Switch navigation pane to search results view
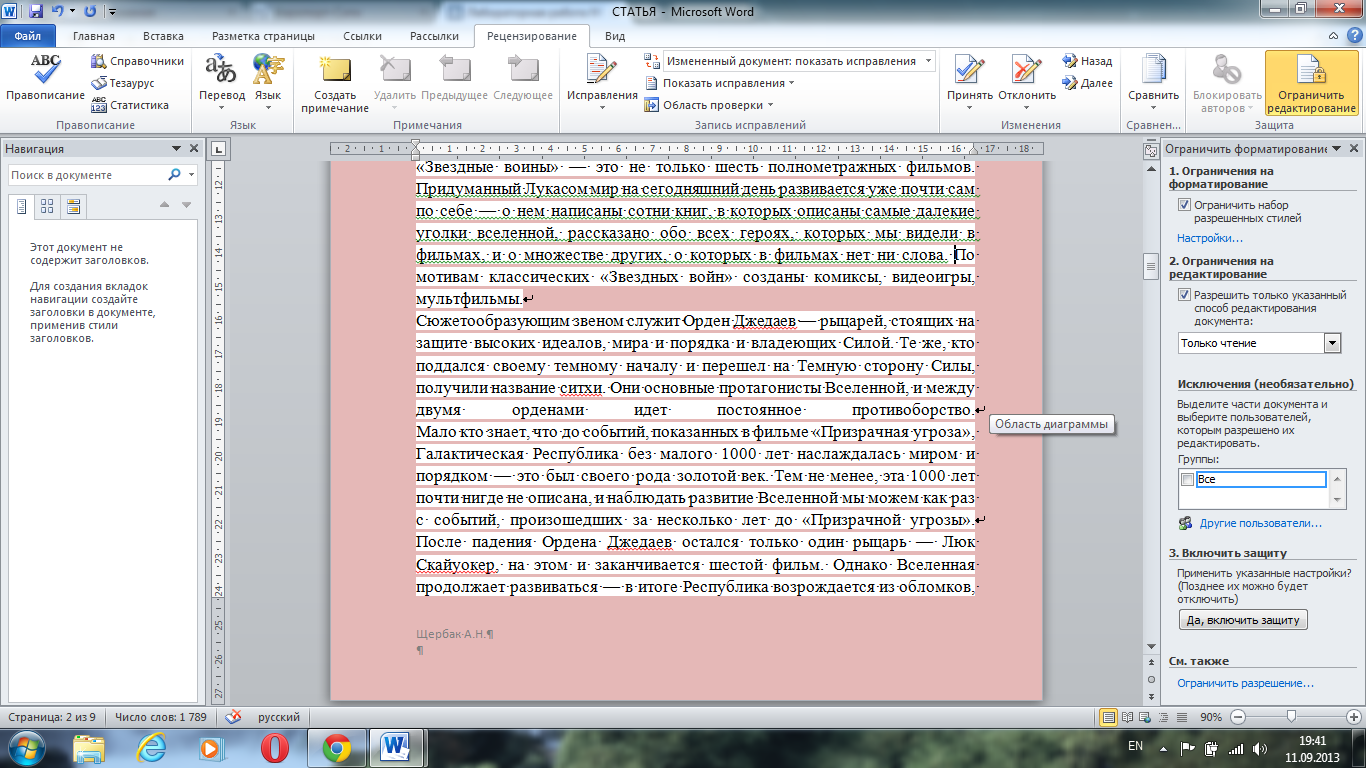This screenshot has width=1366, height=768. click(73, 206)
